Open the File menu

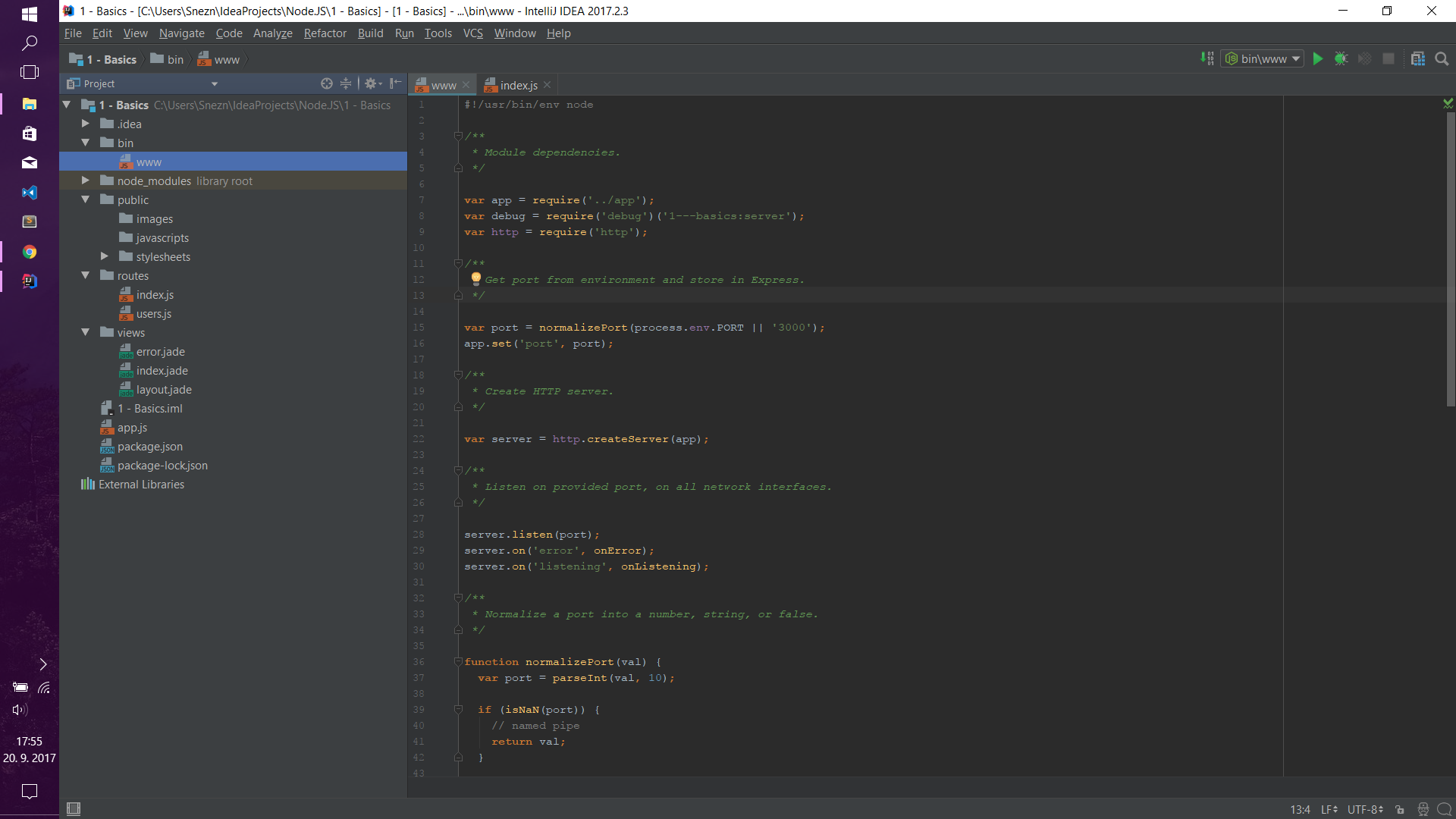(x=73, y=33)
